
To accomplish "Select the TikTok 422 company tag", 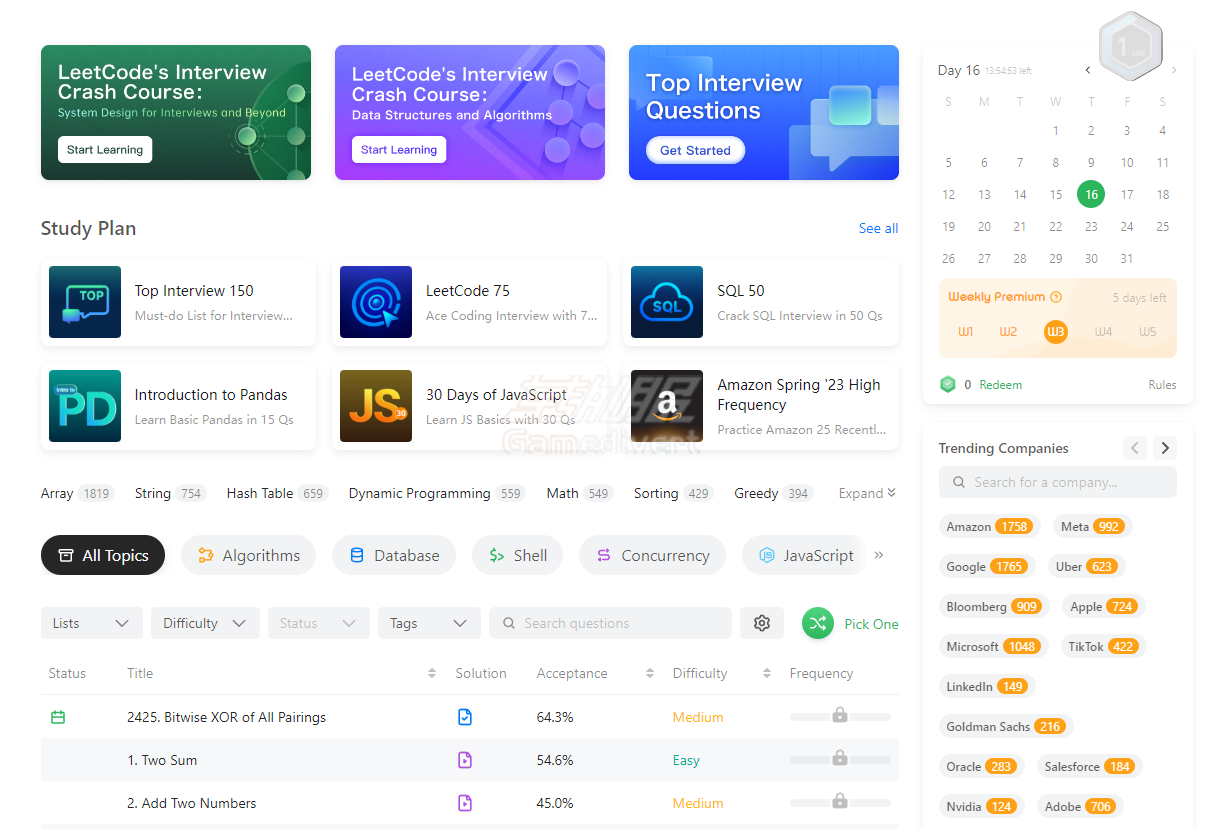I will [x=1104, y=646].
